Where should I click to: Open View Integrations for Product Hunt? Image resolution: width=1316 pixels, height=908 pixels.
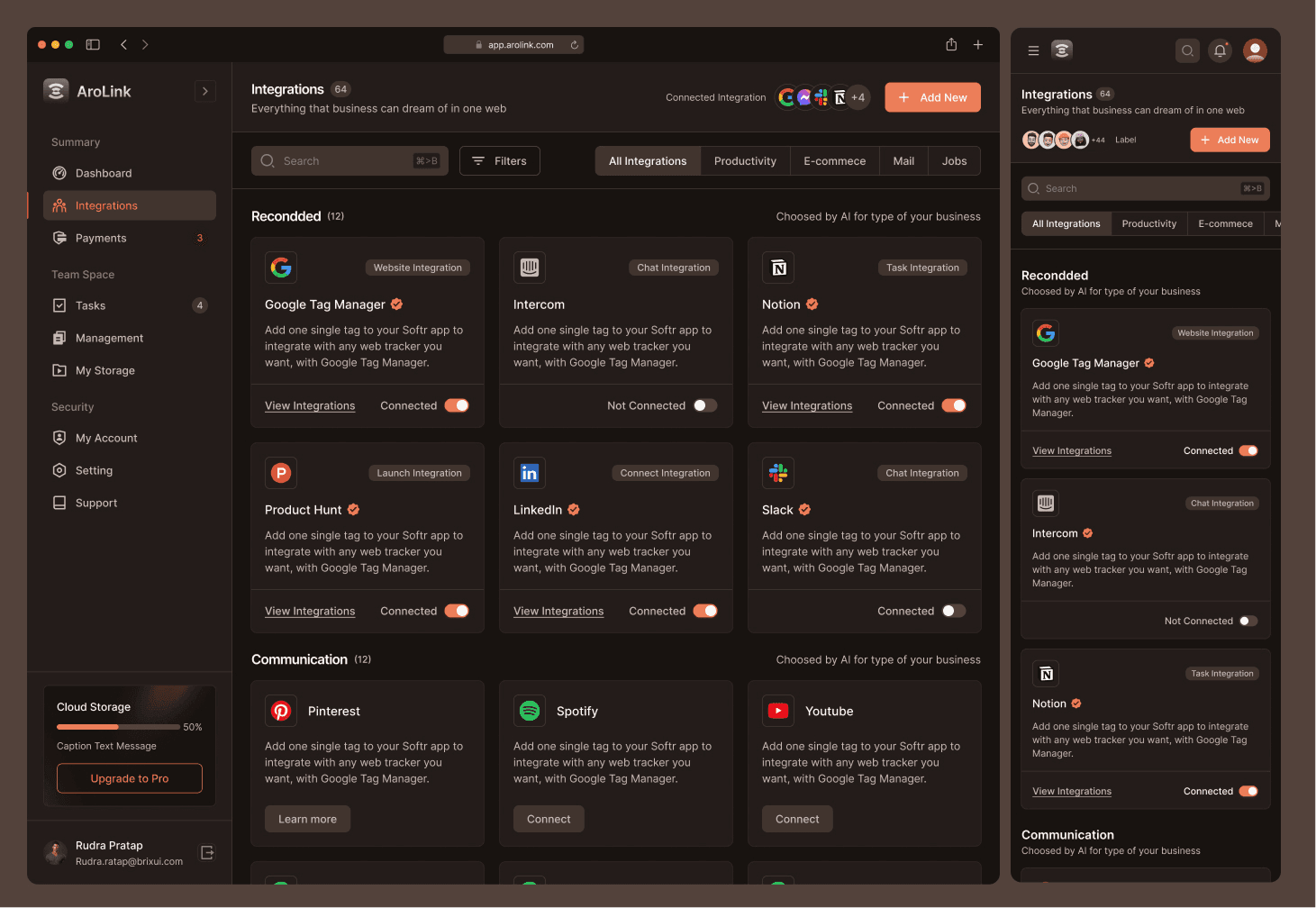click(310, 611)
